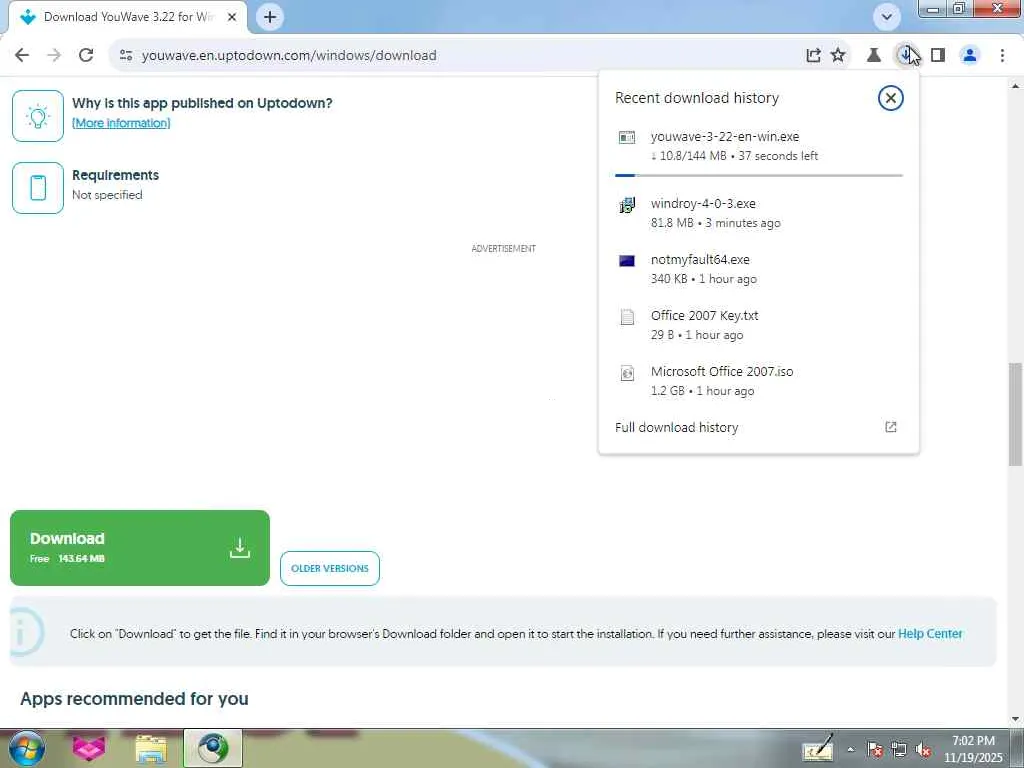The height and width of the screenshot is (768, 1024).
Task: Click the muted volume tray icon
Action: [x=923, y=749]
